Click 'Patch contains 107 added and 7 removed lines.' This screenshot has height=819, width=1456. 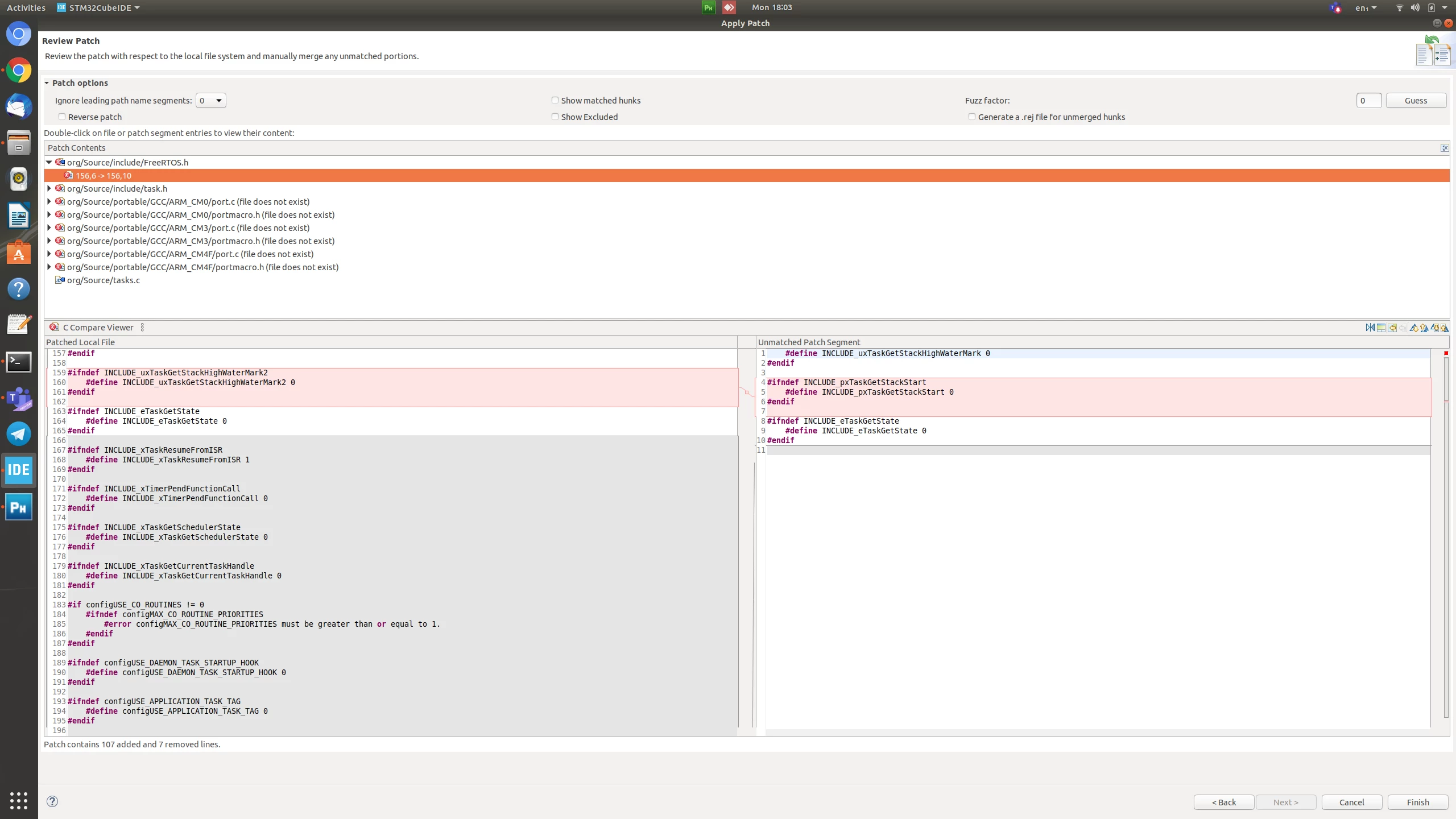point(132,744)
